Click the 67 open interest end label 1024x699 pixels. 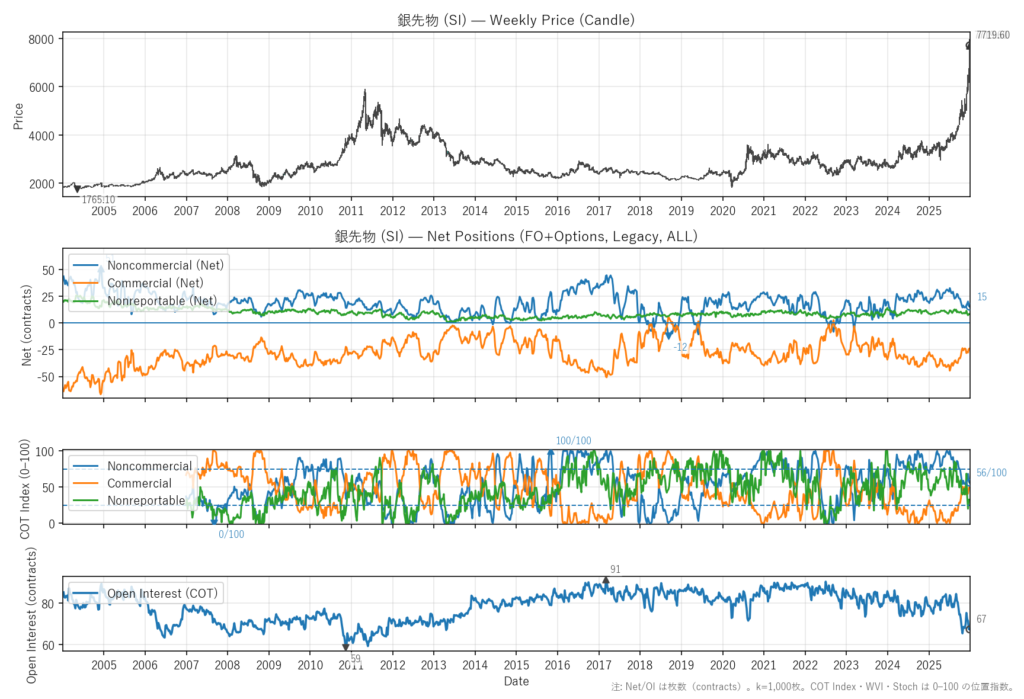pyautogui.click(x=981, y=619)
